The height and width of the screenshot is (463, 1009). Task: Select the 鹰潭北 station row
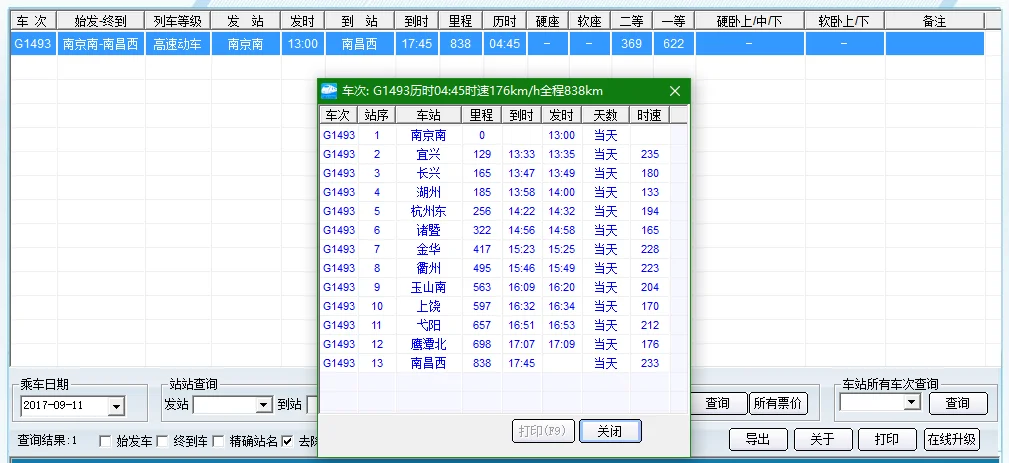pos(495,344)
